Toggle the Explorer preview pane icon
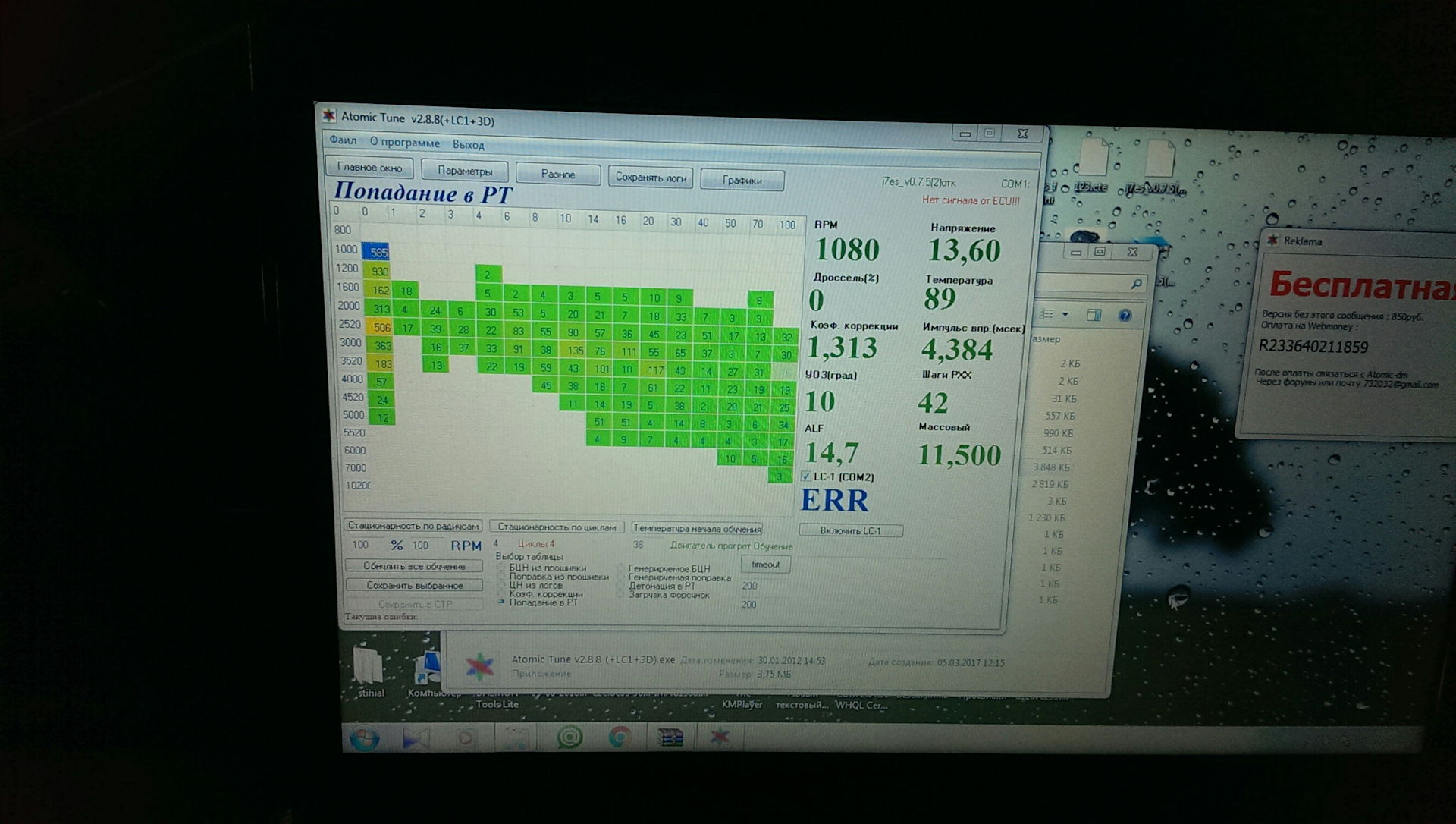Image resolution: width=1456 pixels, height=824 pixels. [1094, 315]
